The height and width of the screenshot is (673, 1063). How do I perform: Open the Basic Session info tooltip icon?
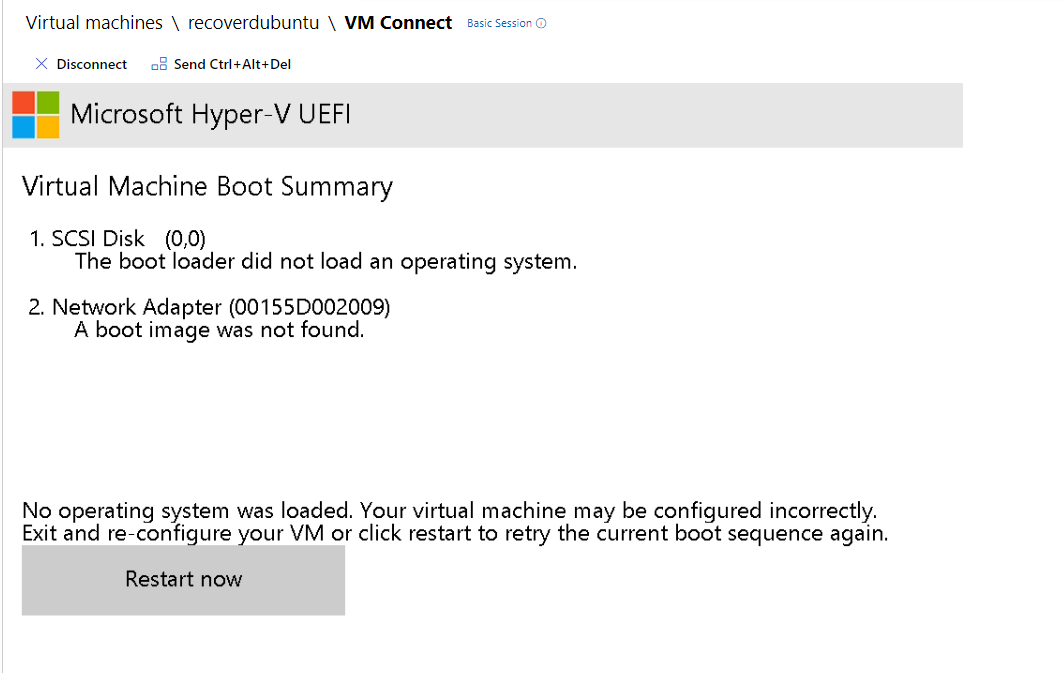click(541, 22)
